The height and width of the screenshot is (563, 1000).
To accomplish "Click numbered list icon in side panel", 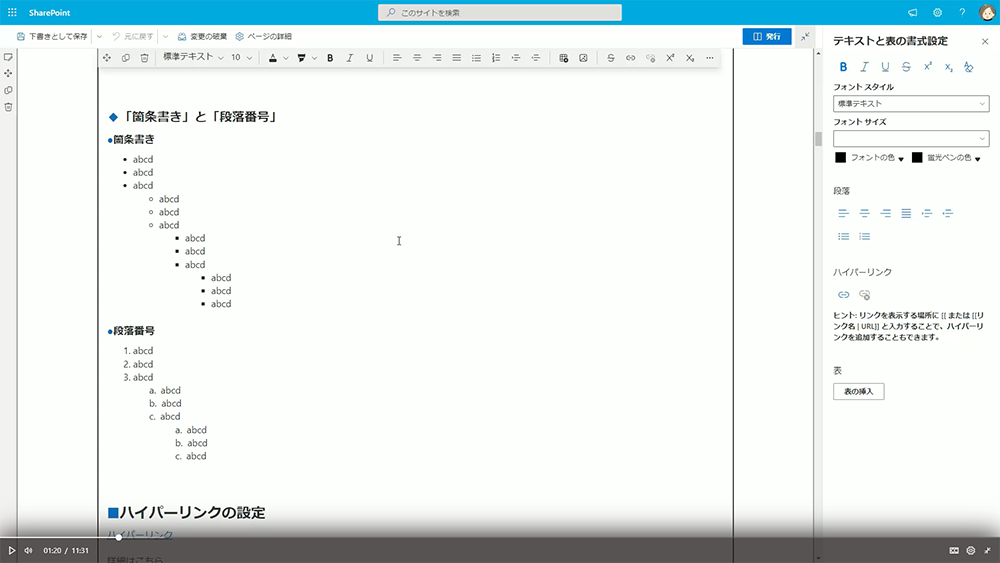I will point(865,237).
